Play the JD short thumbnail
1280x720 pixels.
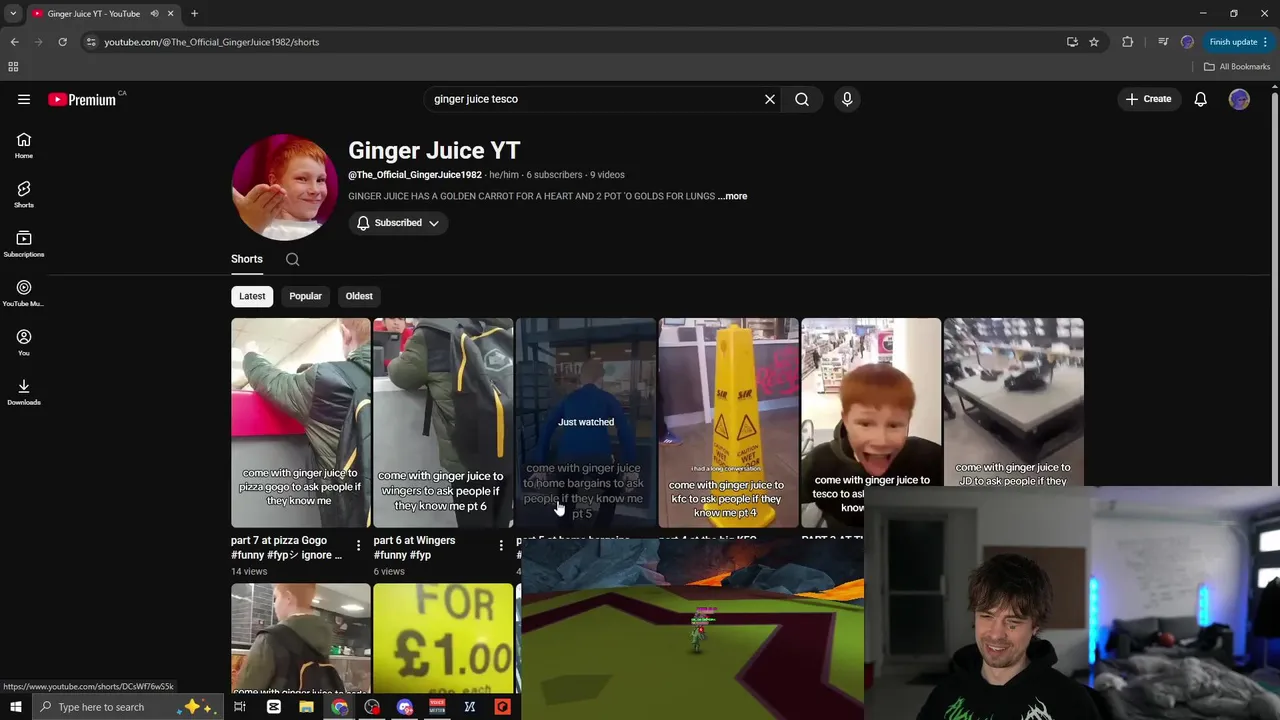(1014, 402)
